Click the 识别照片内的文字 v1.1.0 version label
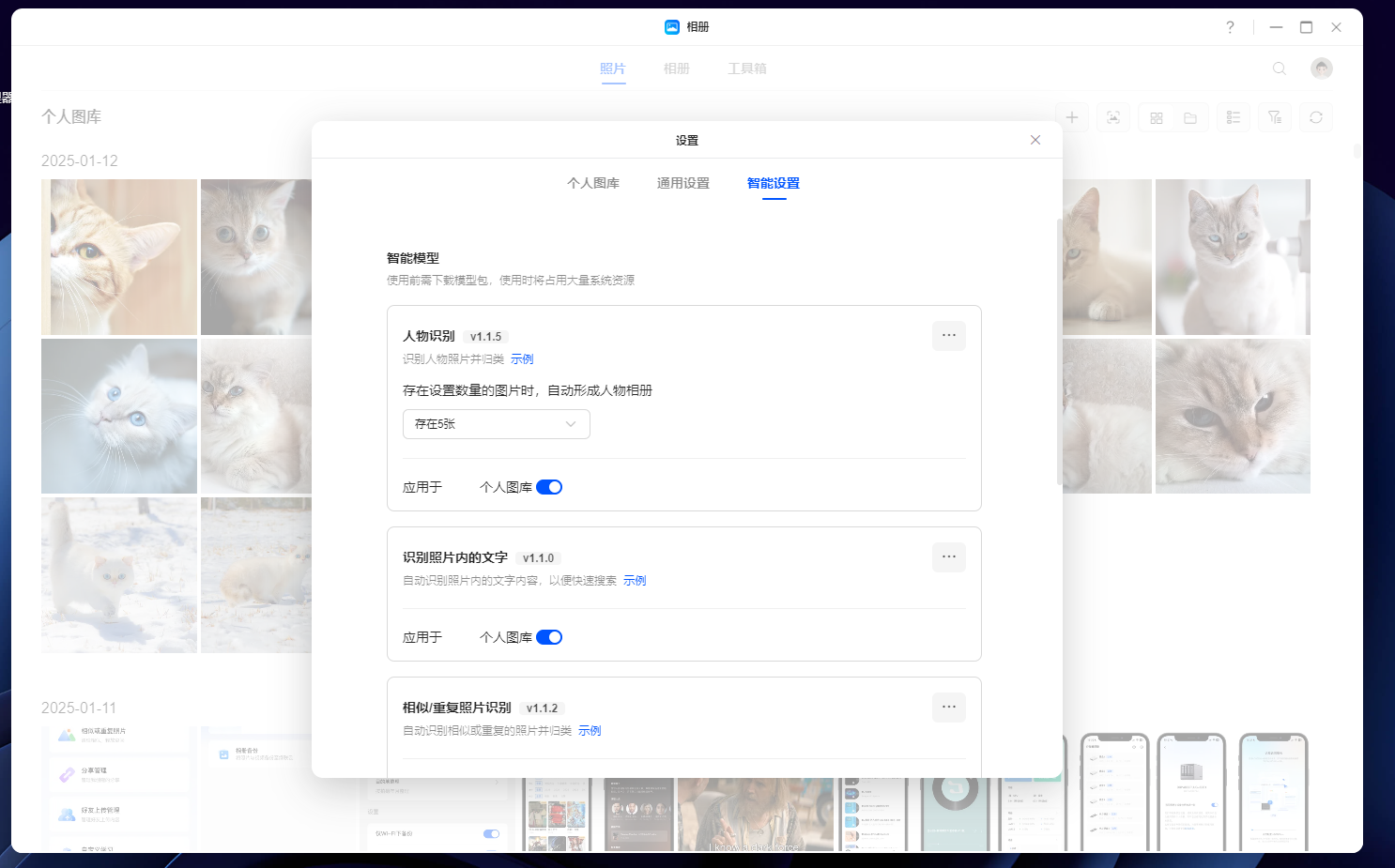Screen dimensions: 1395x868 pos(539,558)
